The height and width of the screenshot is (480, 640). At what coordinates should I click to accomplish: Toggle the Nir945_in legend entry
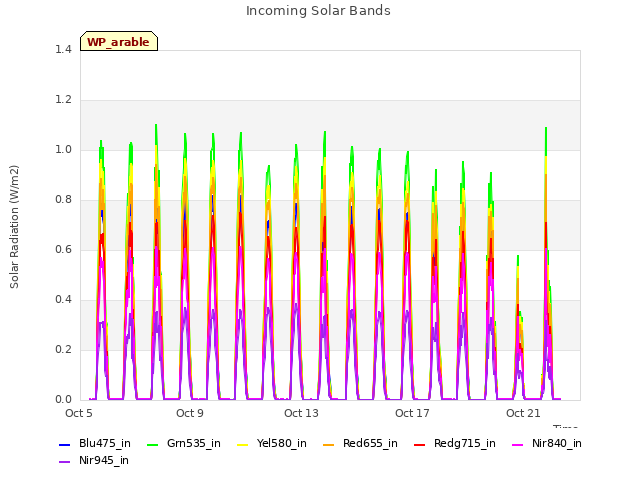coord(94,461)
